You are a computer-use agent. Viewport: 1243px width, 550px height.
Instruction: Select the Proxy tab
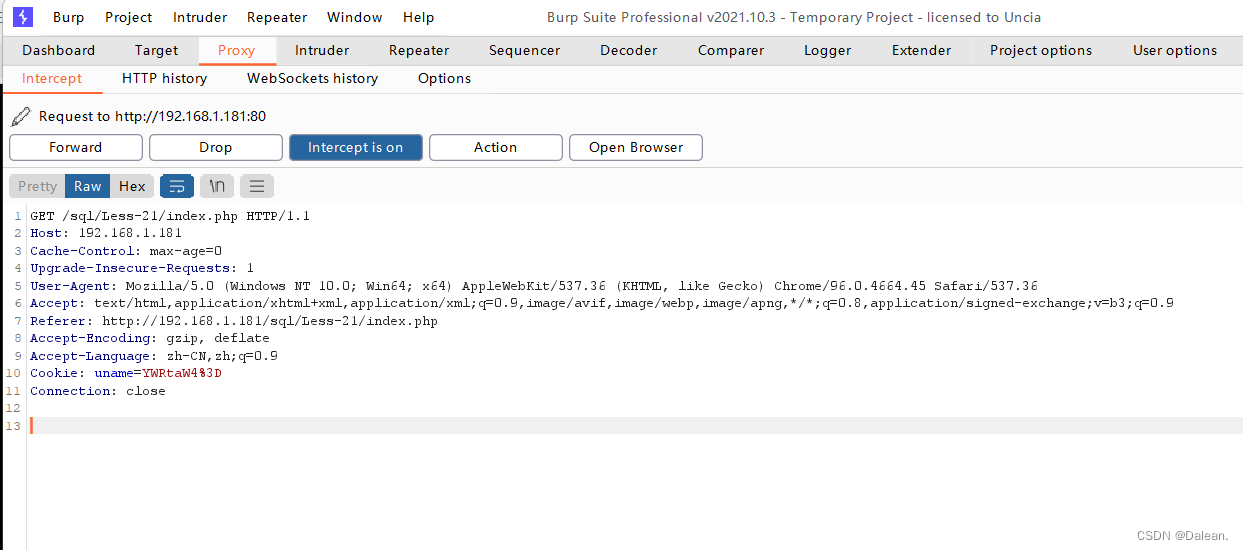(x=237, y=50)
